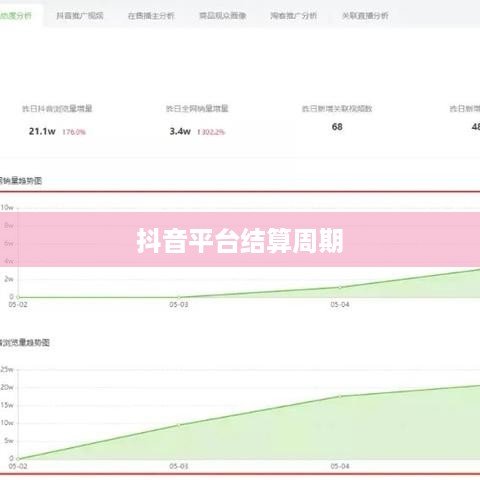480x480 pixels.
Task: Click the 销量趋势图 chart title
Action: (x=21, y=181)
